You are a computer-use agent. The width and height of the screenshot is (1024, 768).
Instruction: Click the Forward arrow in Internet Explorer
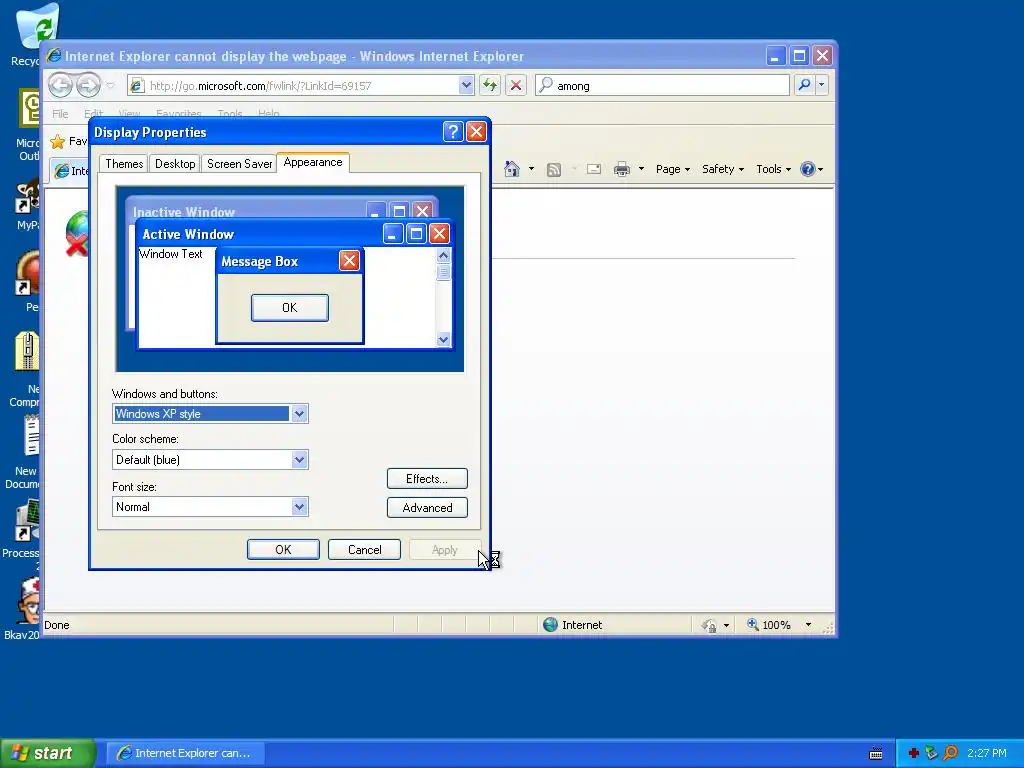(x=88, y=85)
